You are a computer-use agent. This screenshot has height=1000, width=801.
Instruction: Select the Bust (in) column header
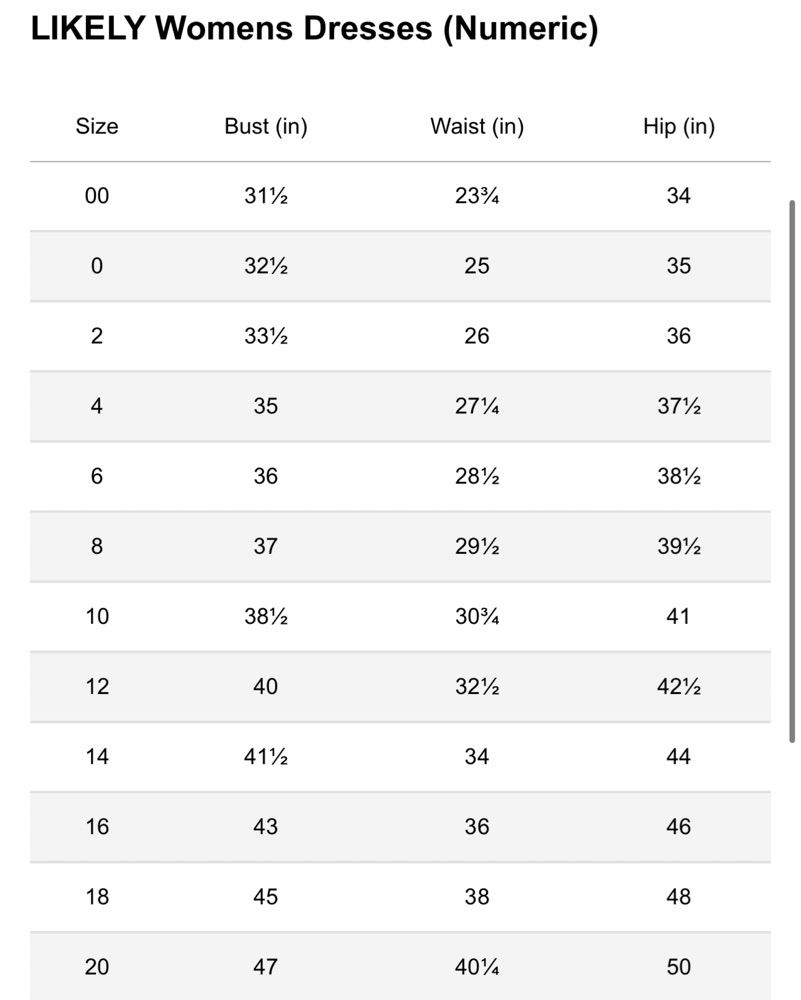point(266,126)
